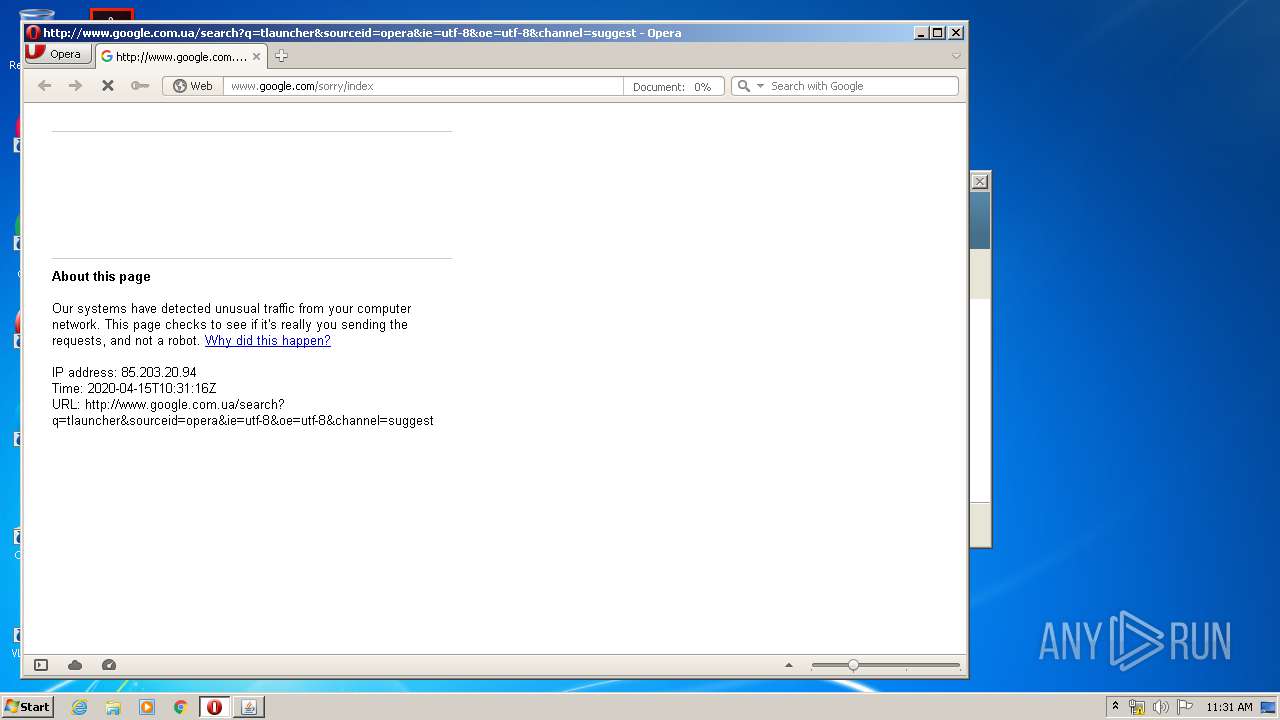Viewport: 1280px width, 720px height.
Task: Open a new tab with the plus button
Action: pos(281,56)
